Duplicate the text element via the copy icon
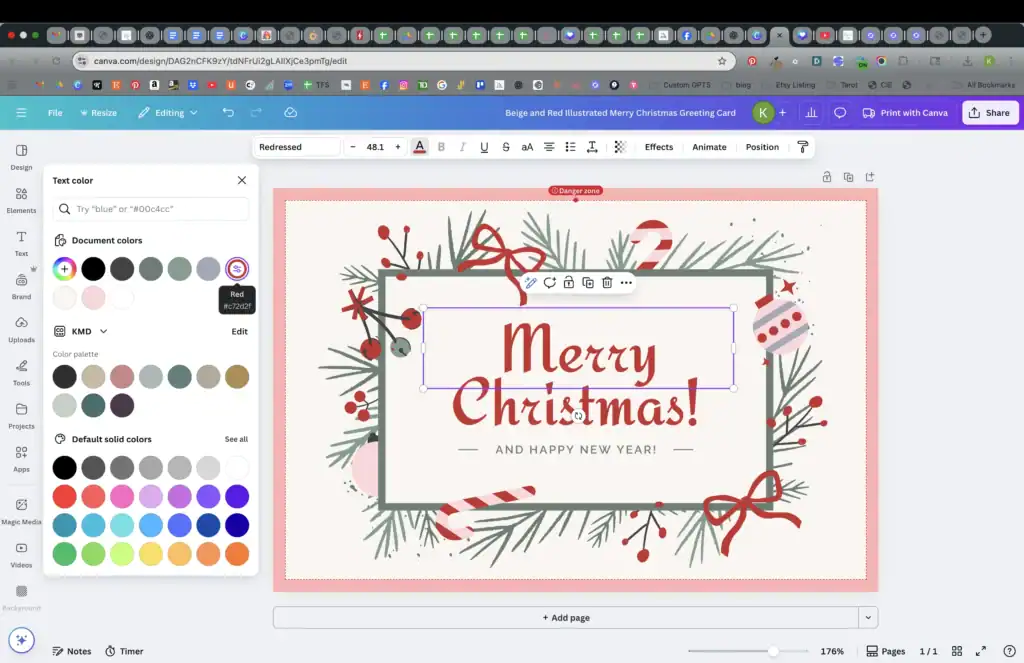 [587, 283]
